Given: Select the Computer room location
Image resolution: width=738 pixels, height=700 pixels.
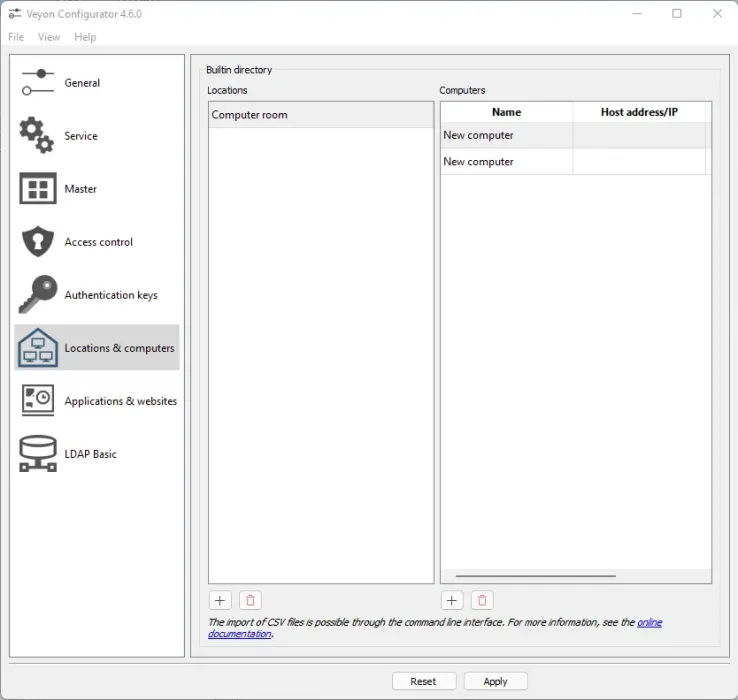Looking at the screenshot, I should click(x=250, y=115).
